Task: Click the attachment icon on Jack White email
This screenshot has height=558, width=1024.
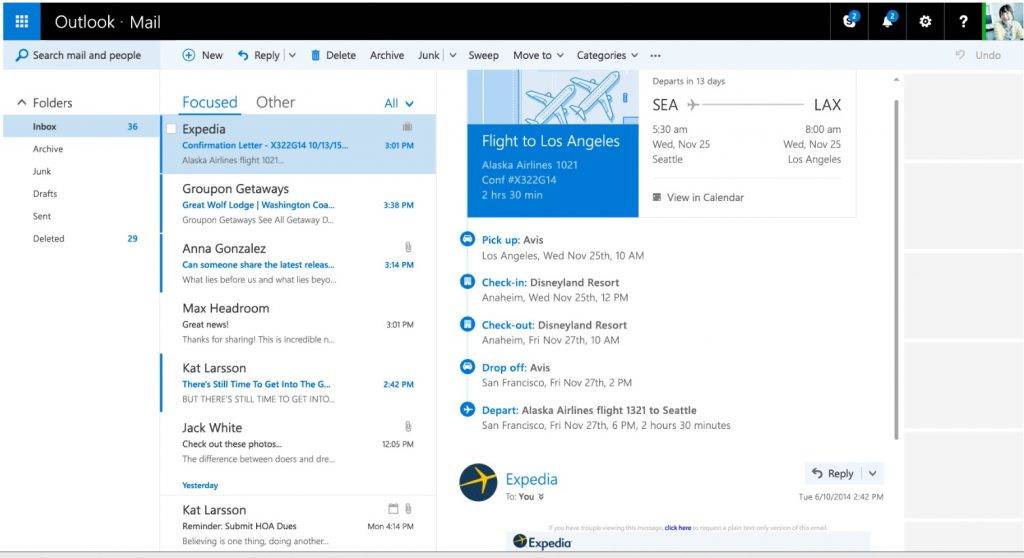Action: coord(408,426)
